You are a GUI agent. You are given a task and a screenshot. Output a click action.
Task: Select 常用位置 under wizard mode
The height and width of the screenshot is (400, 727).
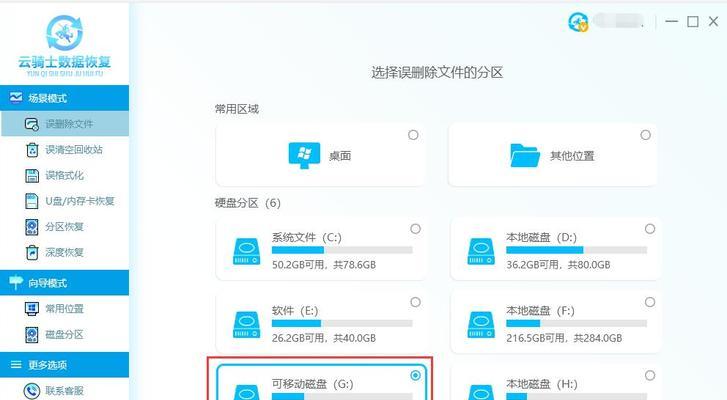64,309
